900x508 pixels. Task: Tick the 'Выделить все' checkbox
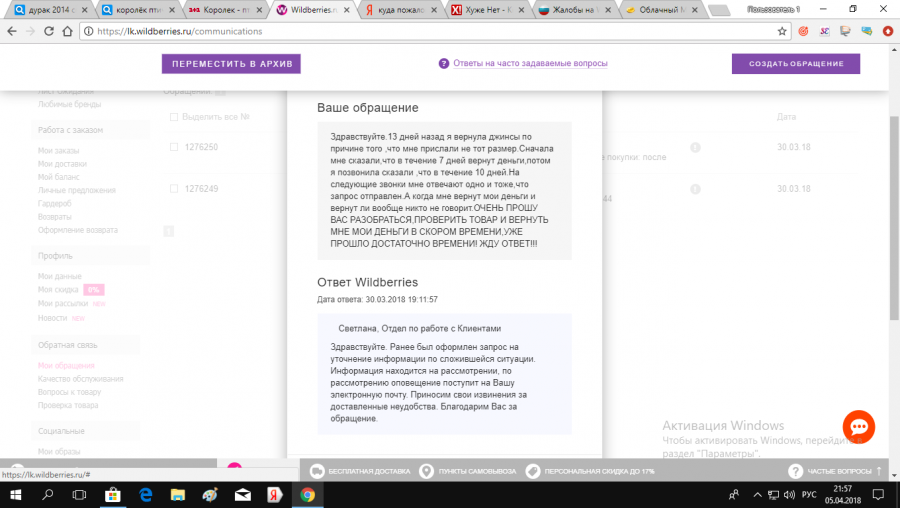click(x=174, y=117)
